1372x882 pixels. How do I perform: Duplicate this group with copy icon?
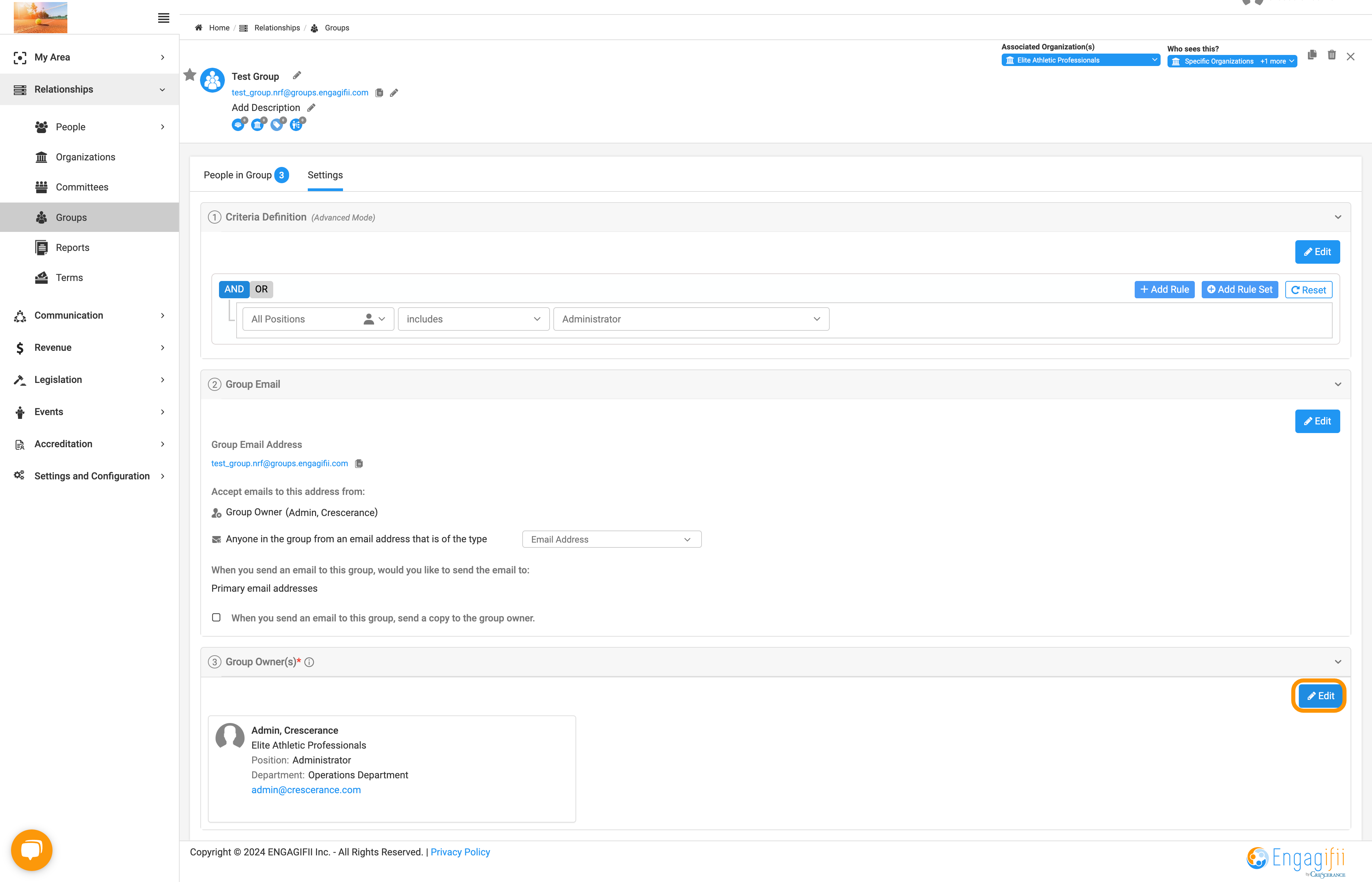coord(1312,55)
